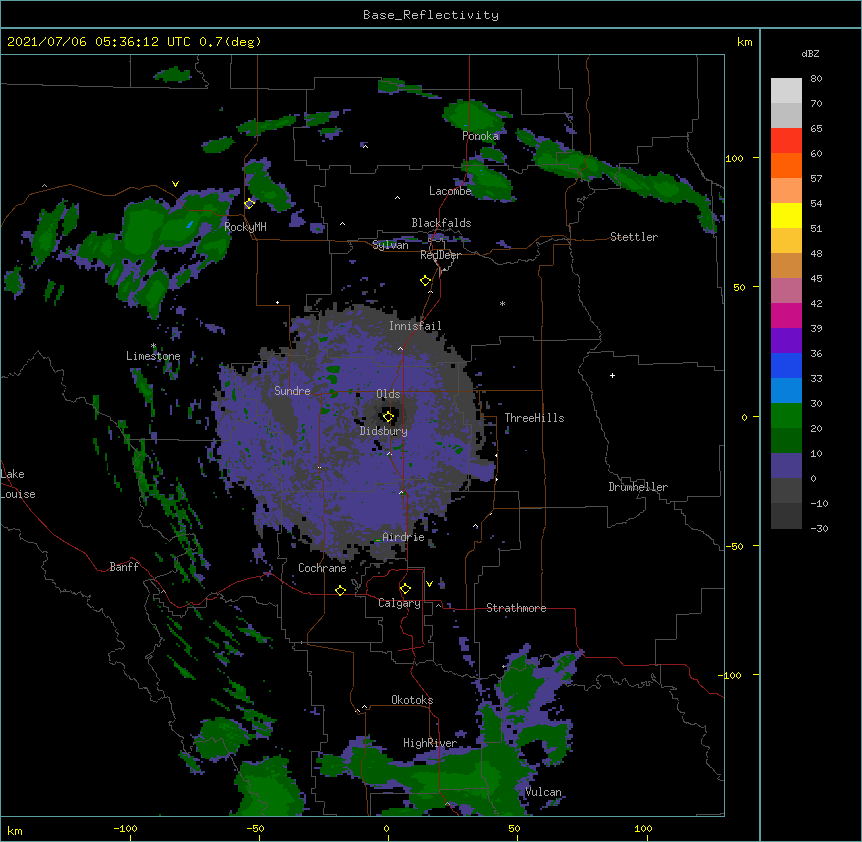The height and width of the screenshot is (842, 862).
Task: Click the asterisk marker above Limestone
Action: click(x=154, y=346)
